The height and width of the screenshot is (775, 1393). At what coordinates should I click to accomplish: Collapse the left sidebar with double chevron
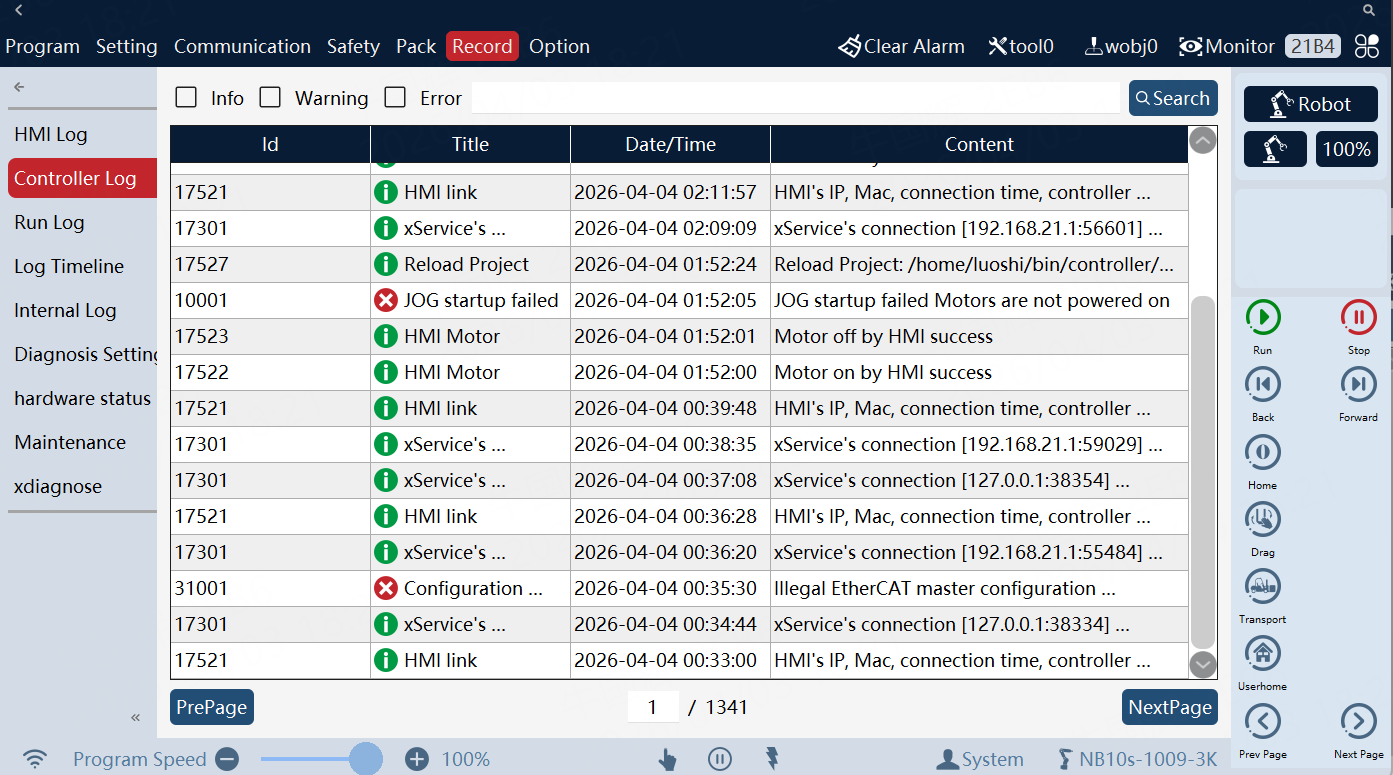coord(136,717)
